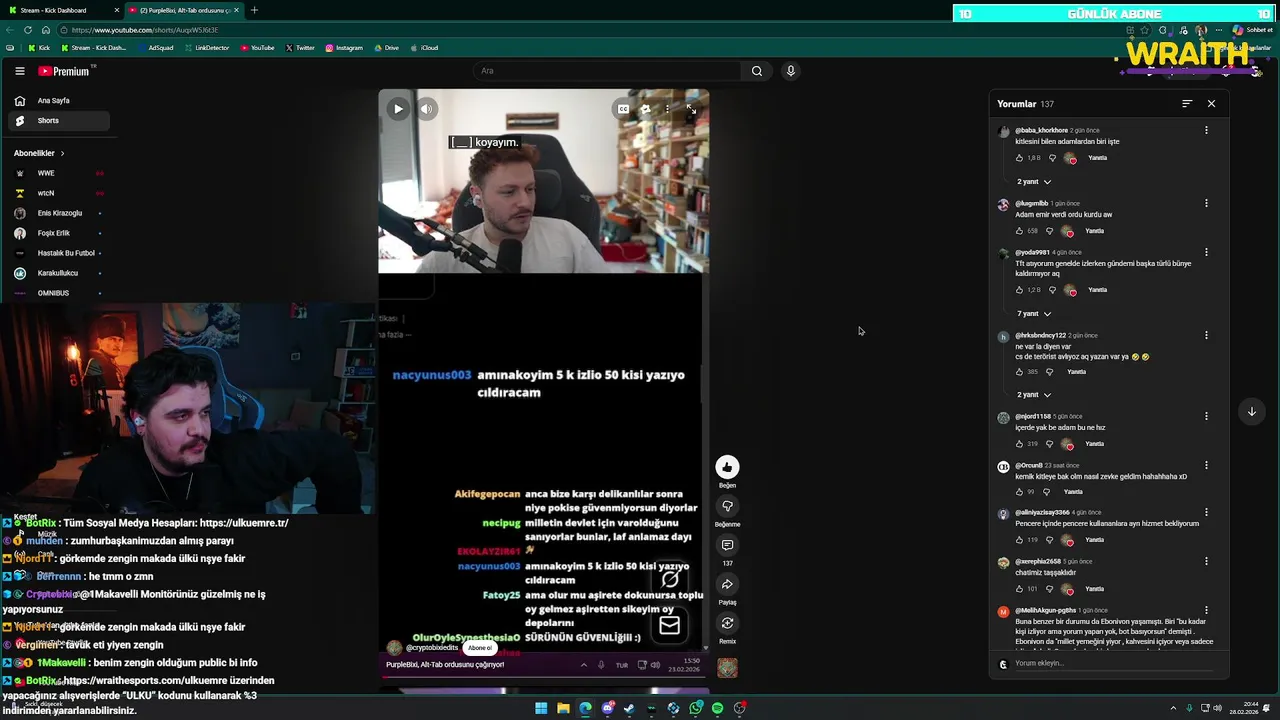Open options for OrcunB's comment
Screen dimensions: 1280x720
[1206, 465]
